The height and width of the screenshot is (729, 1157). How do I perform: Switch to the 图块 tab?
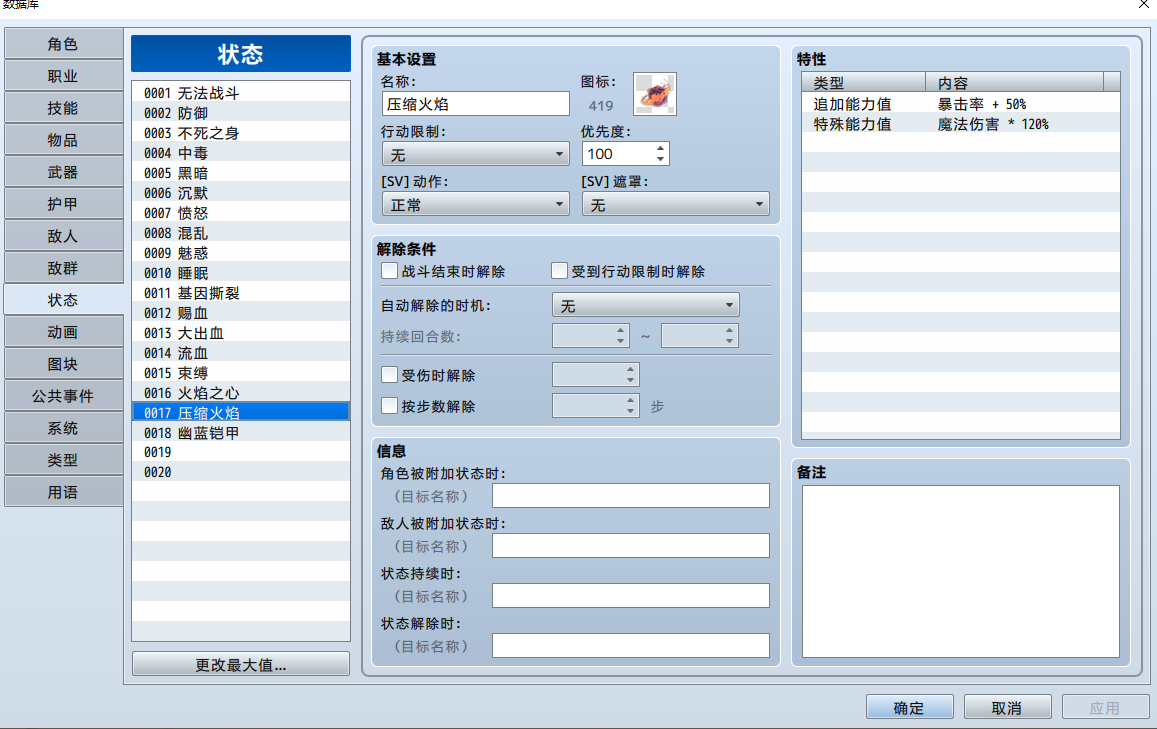pos(63,364)
